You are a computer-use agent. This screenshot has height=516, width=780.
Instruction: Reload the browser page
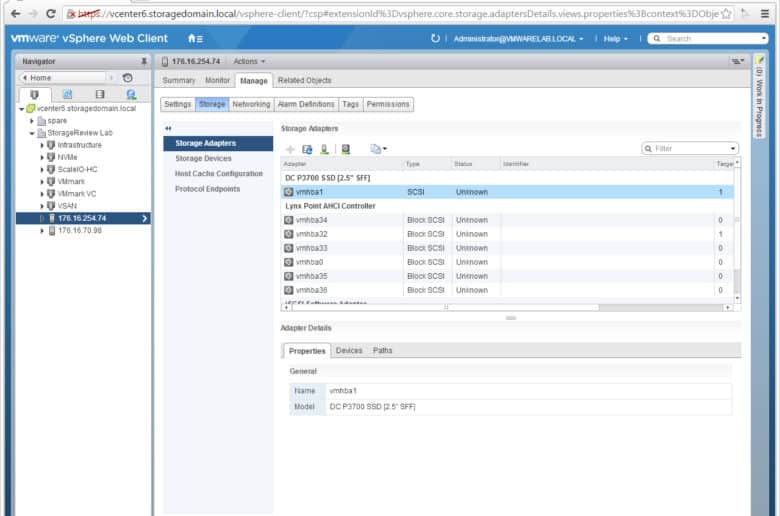(50, 14)
